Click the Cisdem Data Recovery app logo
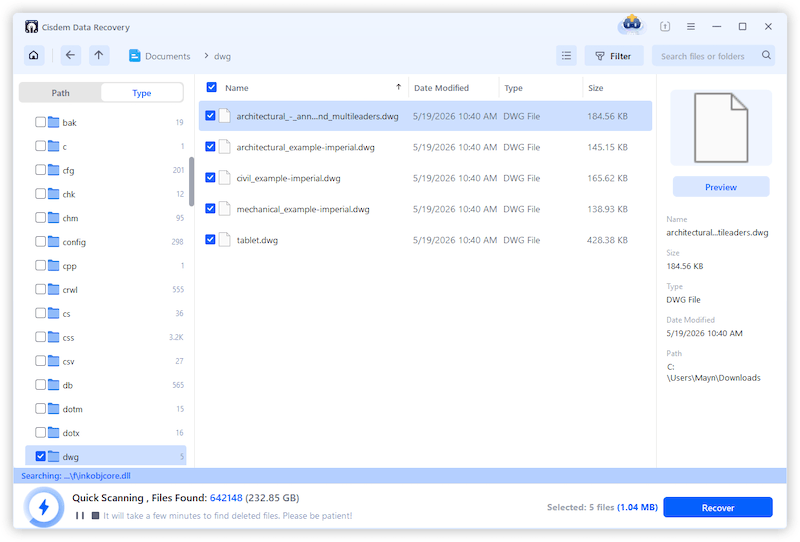The image size is (800, 542). pos(31,27)
